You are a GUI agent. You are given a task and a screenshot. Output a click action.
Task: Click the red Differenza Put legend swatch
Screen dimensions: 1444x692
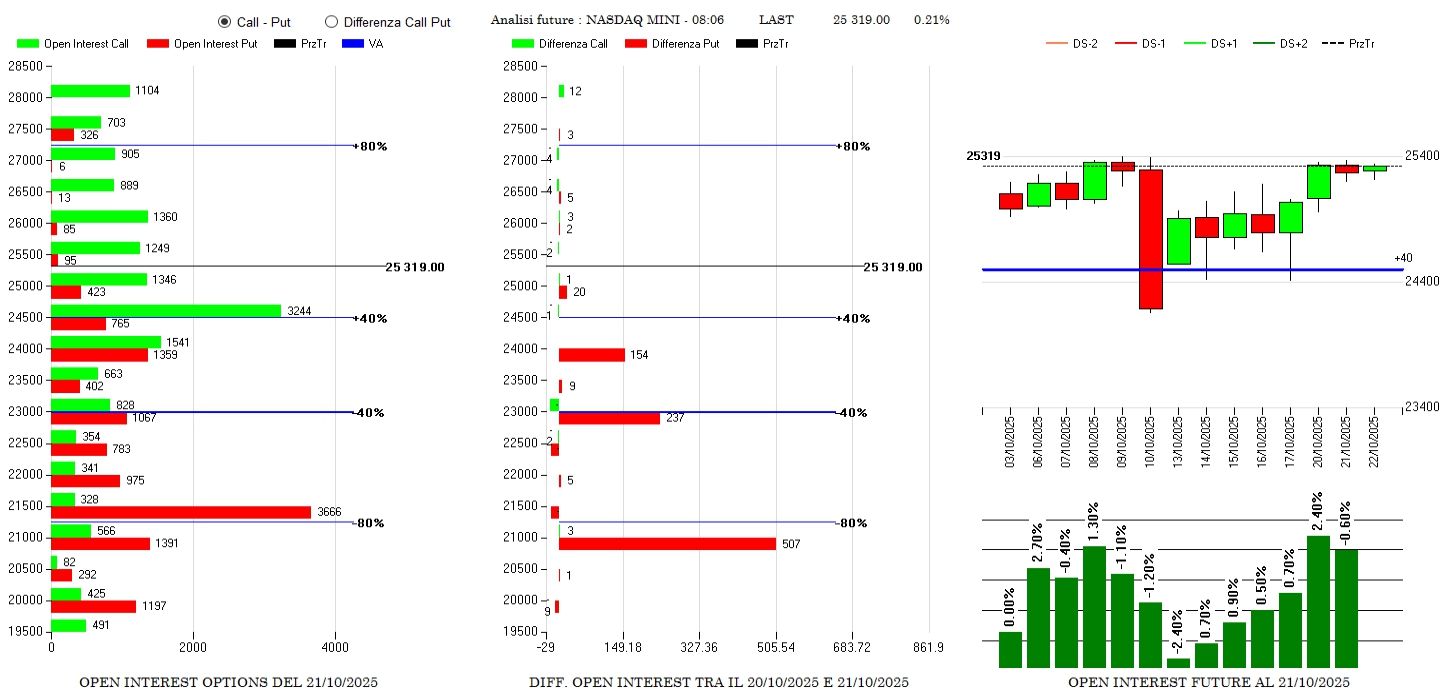pyautogui.click(x=635, y=44)
